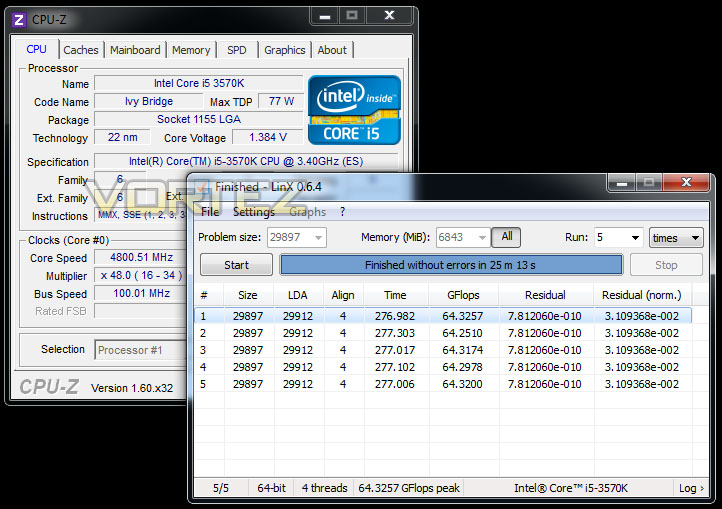Screen dimensions: 722x509
Task: Sort by the Size column header
Action: click(x=248, y=295)
